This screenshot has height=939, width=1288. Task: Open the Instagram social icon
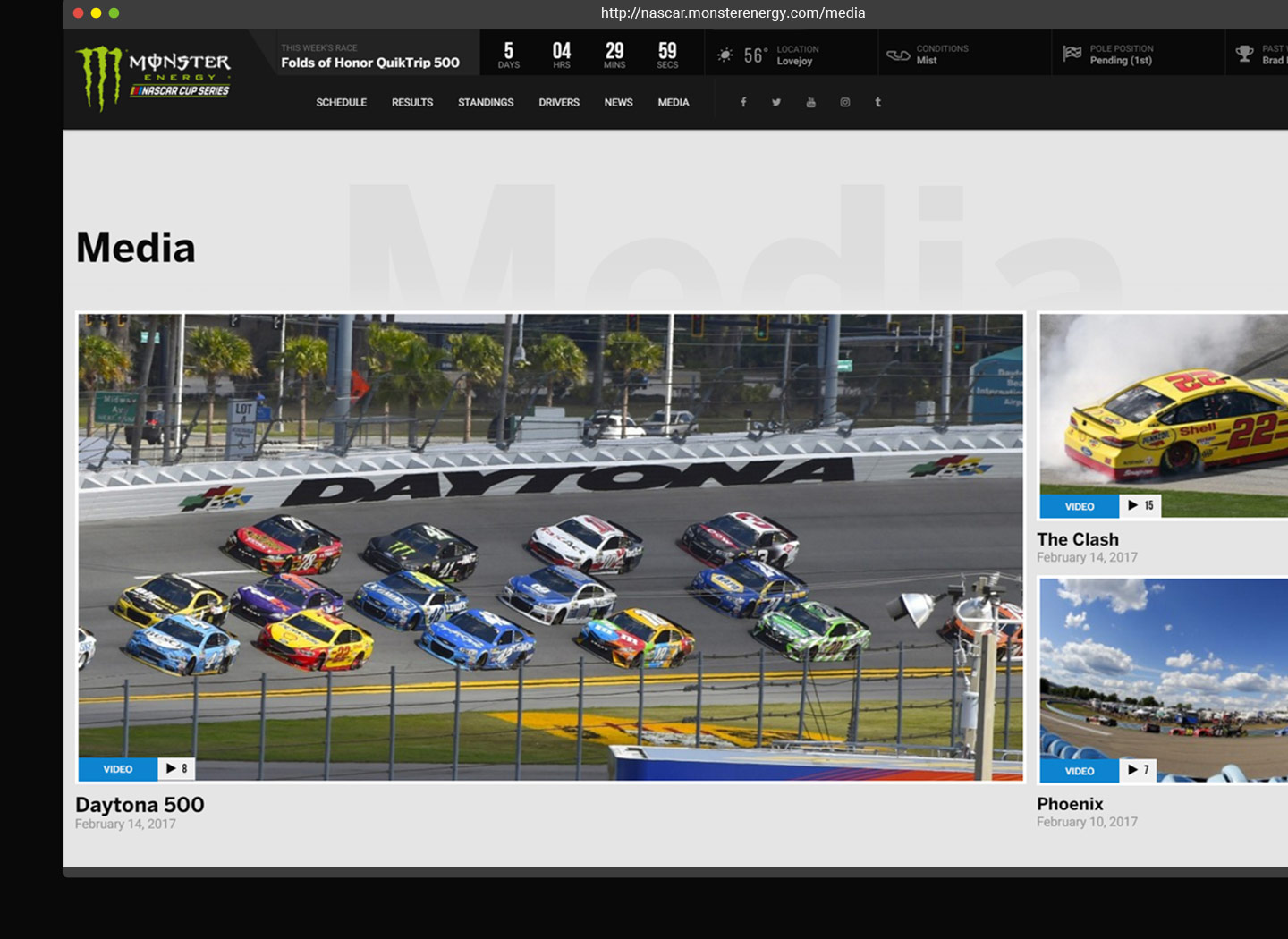pos(844,102)
